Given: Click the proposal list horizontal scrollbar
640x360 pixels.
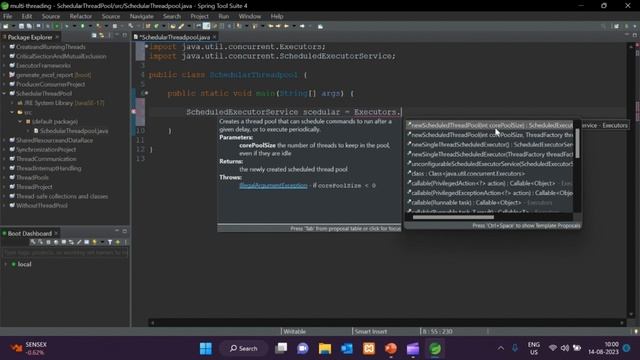Looking at the screenshot, I should click(453, 217).
